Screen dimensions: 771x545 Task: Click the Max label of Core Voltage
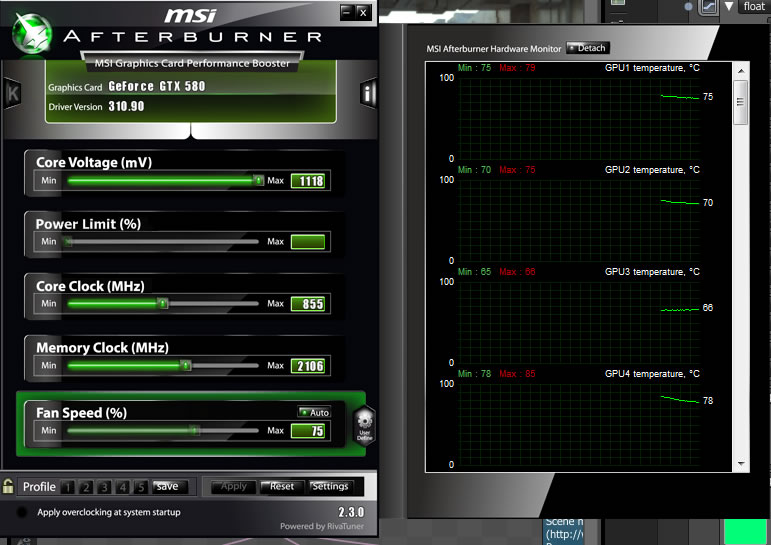coord(275,181)
